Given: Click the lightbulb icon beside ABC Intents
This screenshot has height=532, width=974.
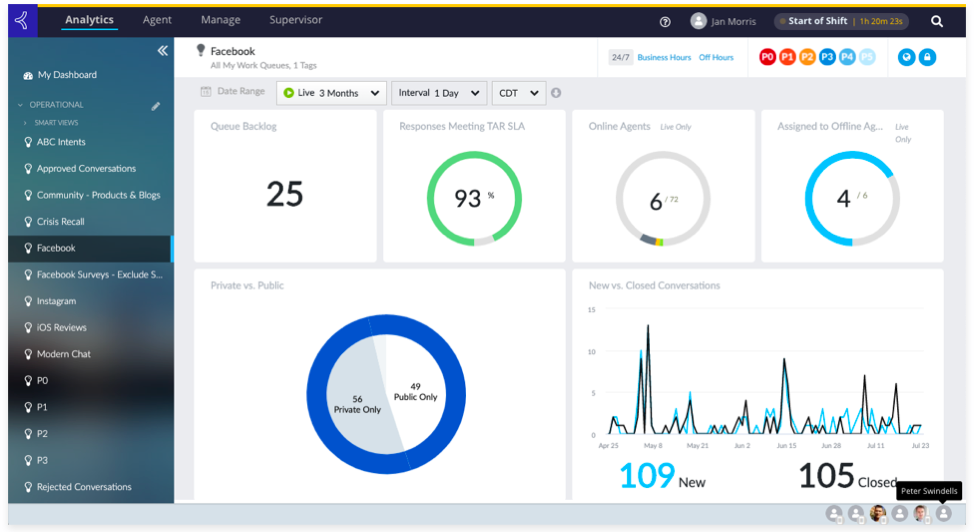Looking at the screenshot, I should (28, 142).
